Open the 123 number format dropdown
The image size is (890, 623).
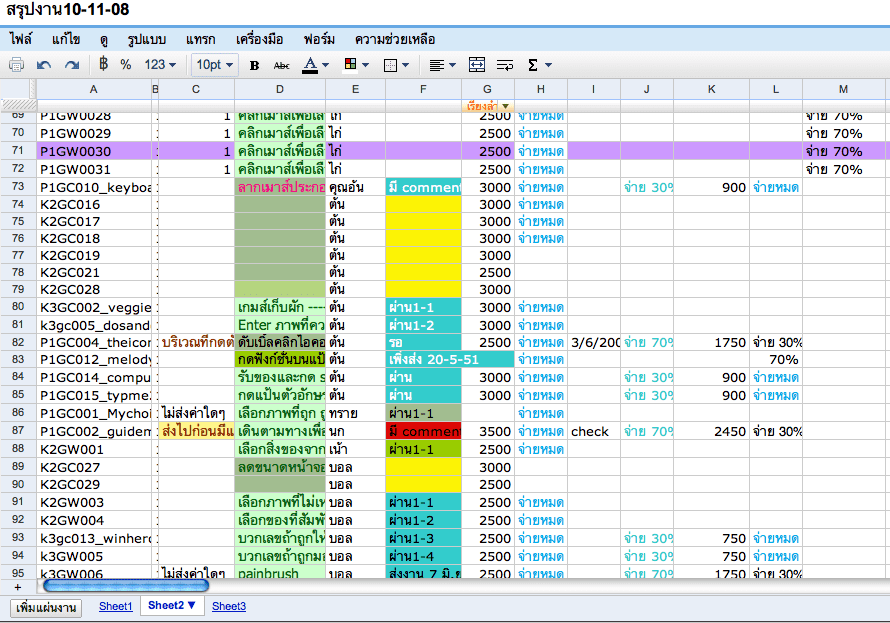click(159, 65)
